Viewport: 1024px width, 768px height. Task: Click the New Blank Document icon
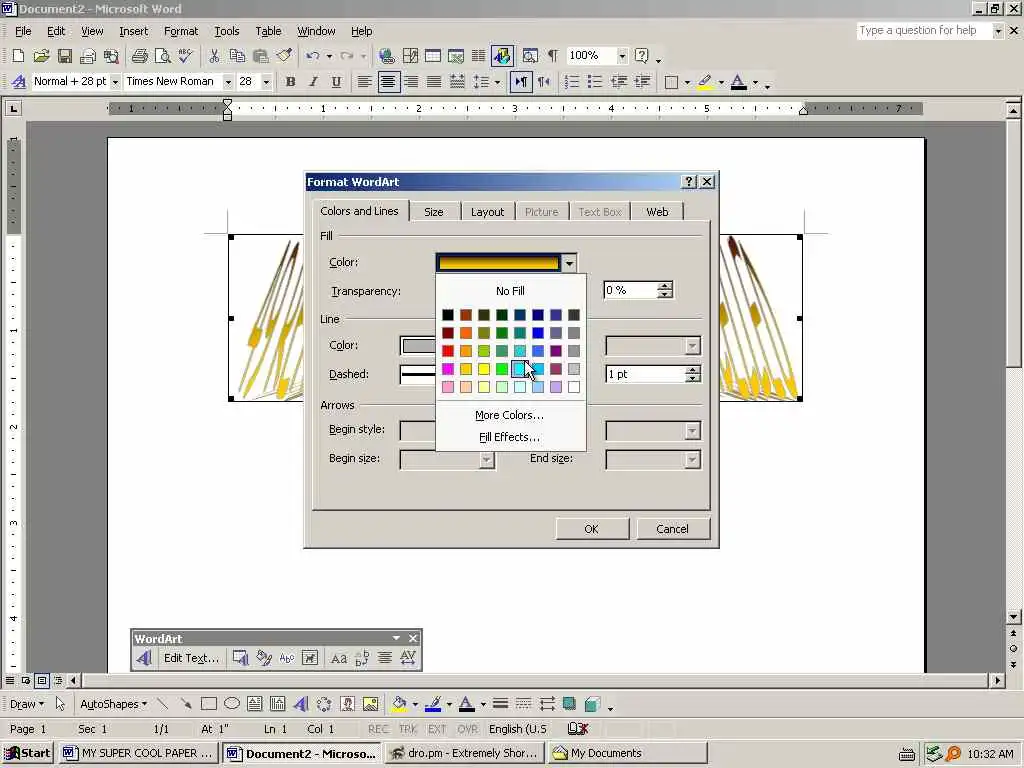point(18,56)
